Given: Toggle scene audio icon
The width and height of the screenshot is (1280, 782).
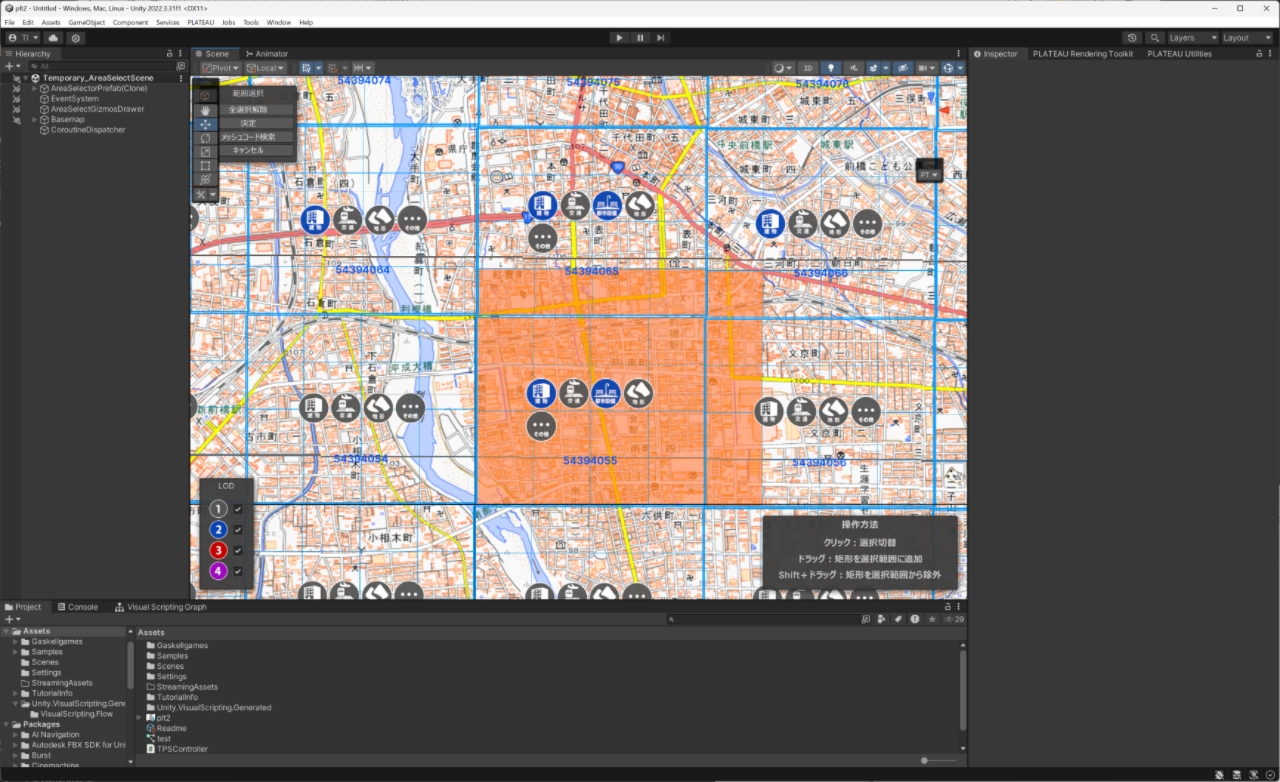Looking at the screenshot, I should [x=854, y=68].
